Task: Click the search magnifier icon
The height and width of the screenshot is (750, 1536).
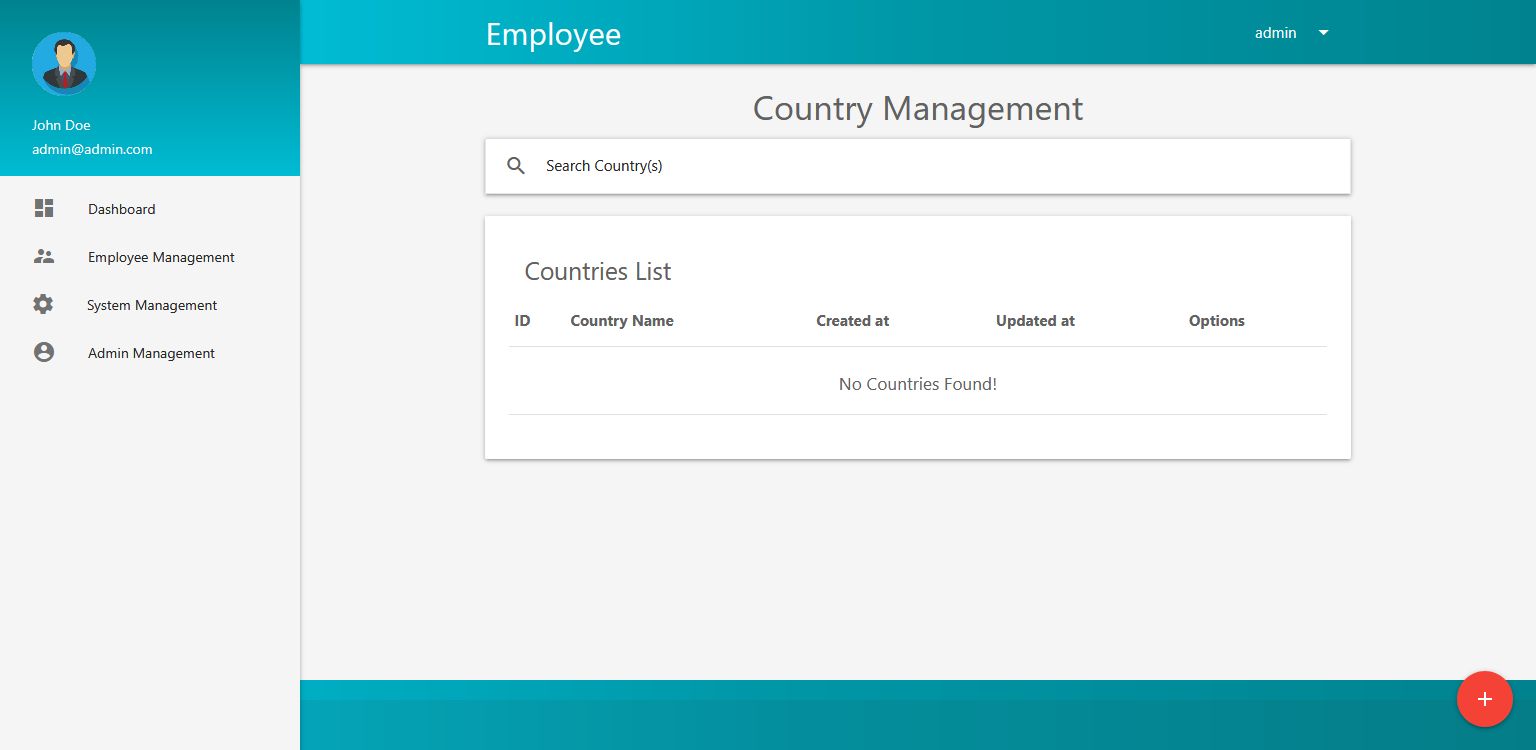Action: (516, 166)
